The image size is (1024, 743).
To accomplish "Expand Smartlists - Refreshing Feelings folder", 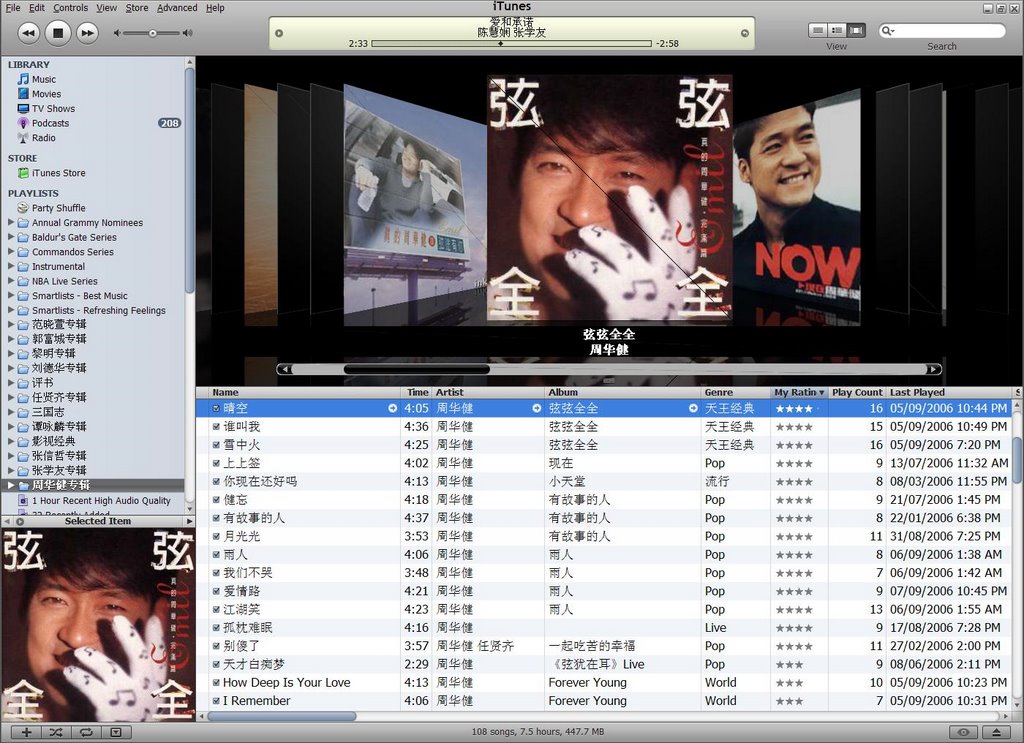I will (10, 310).
